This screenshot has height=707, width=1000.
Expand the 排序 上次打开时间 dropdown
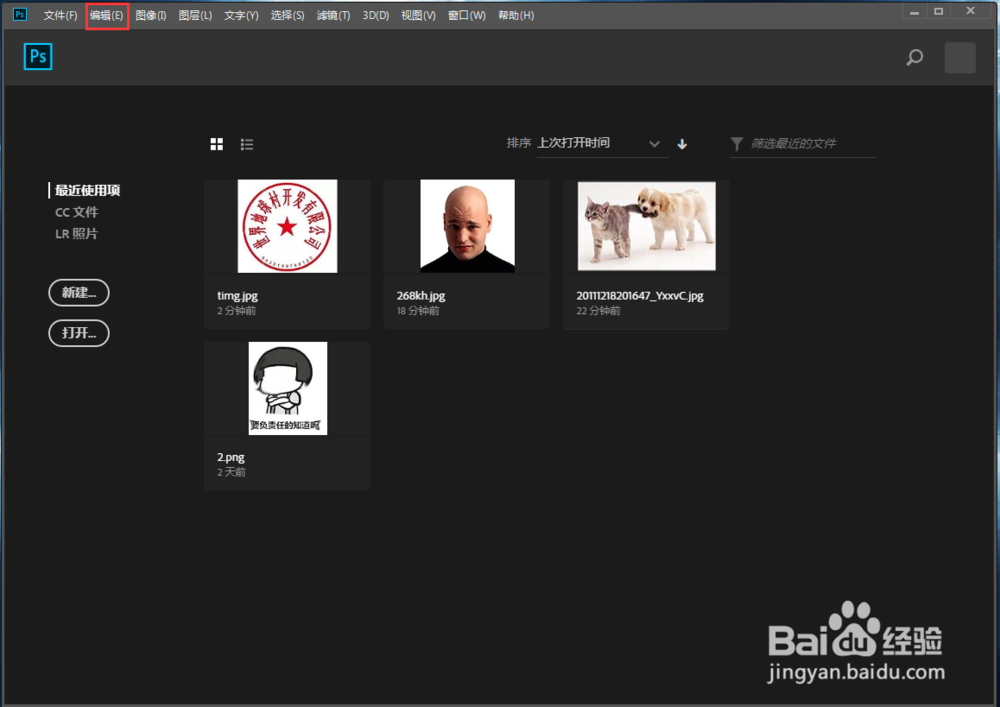(x=603, y=143)
